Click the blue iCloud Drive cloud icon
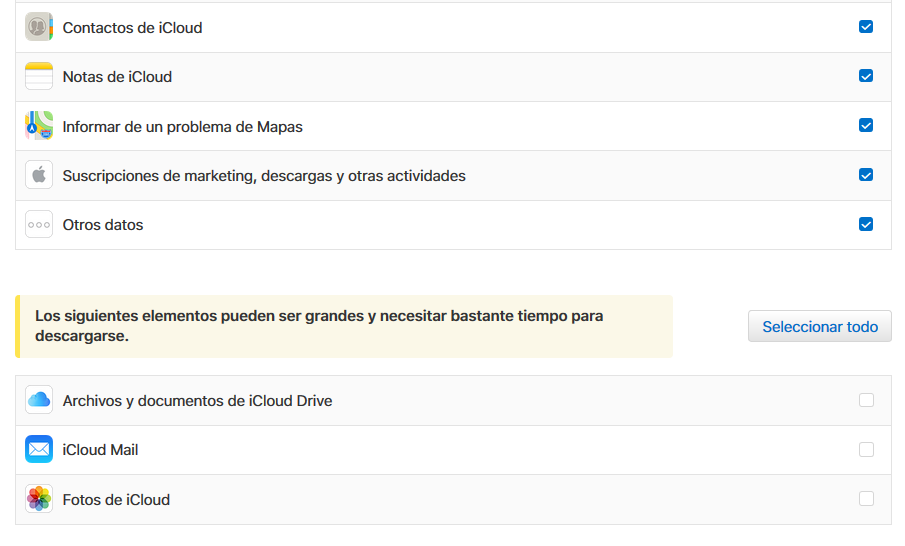 click(x=39, y=400)
